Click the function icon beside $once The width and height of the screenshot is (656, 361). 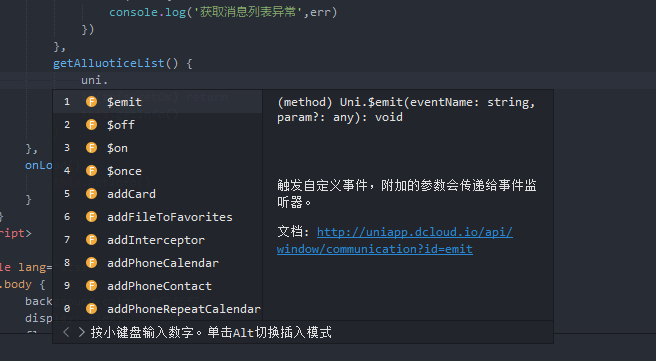coord(91,171)
